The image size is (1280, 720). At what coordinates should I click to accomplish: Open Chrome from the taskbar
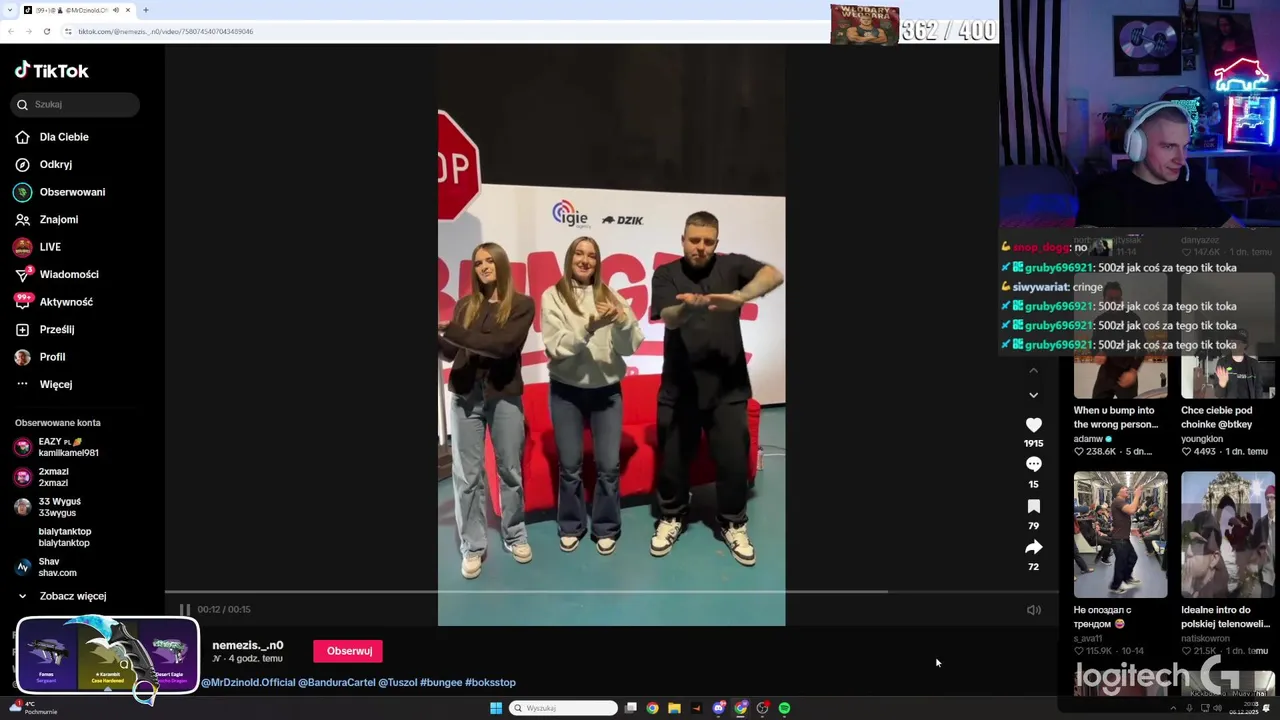click(x=652, y=708)
